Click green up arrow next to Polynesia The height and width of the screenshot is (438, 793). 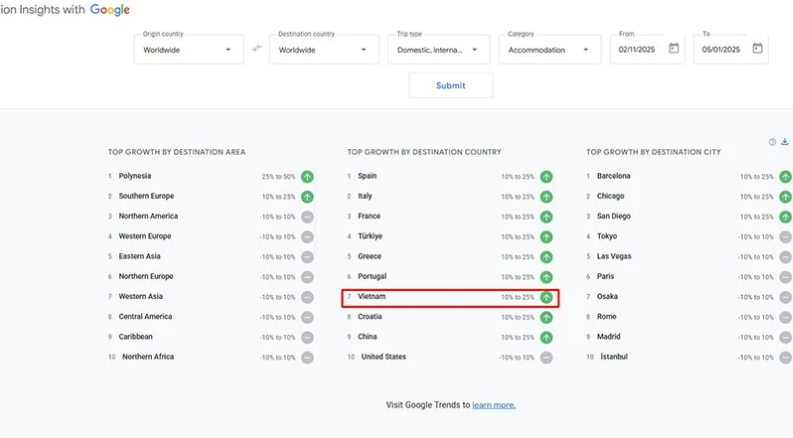(307, 176)
